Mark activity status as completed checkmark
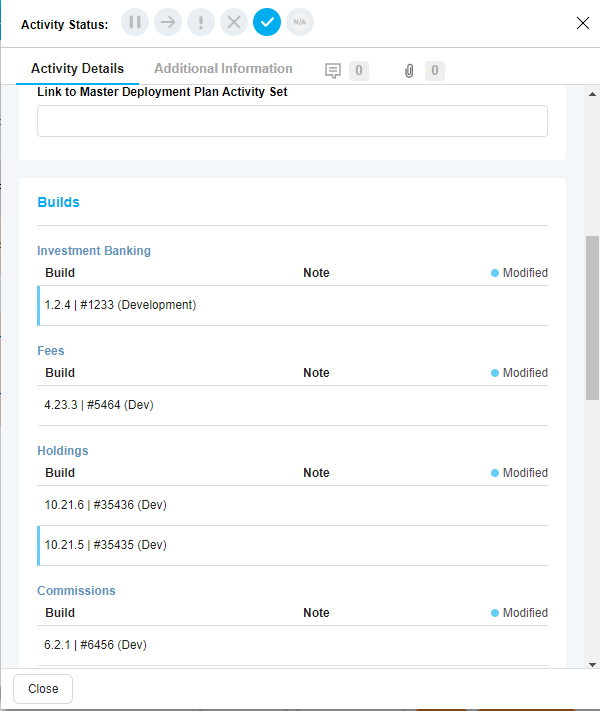Image resolution: width=600 pixels, height=711 pixels. click(x=267, y=22)
